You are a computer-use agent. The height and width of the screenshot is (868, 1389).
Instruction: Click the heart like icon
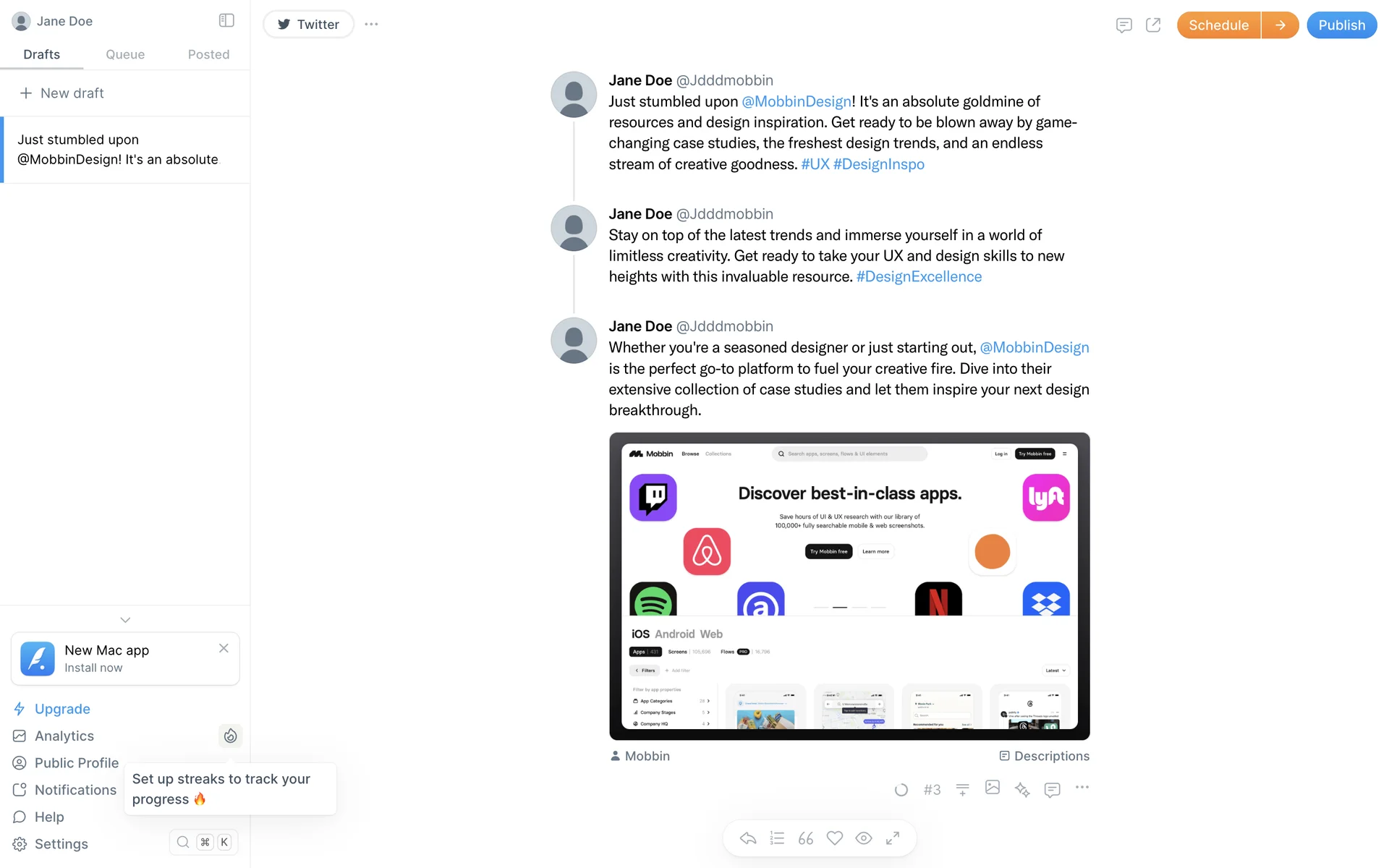pos(835,838)
